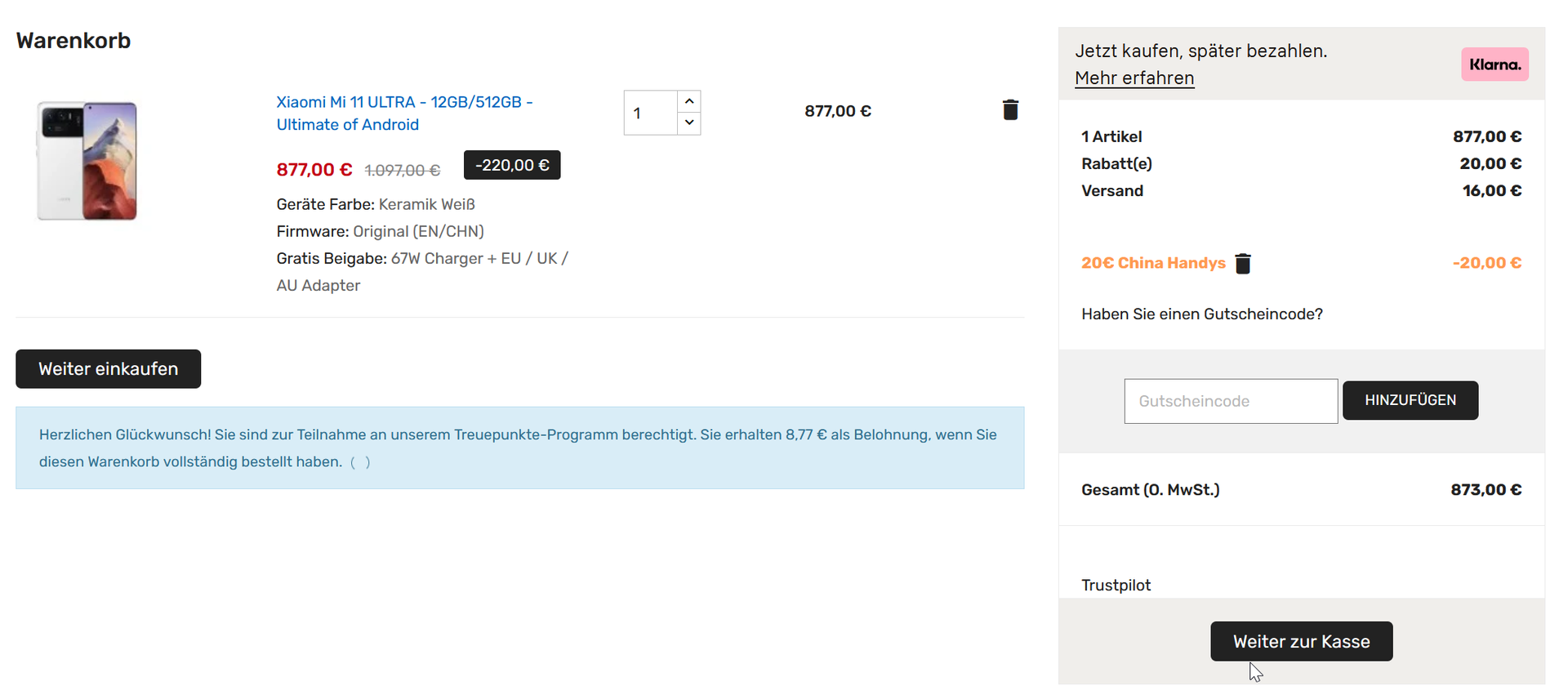
Task: Select the Warenkorb heading
Action: [73, 41]
